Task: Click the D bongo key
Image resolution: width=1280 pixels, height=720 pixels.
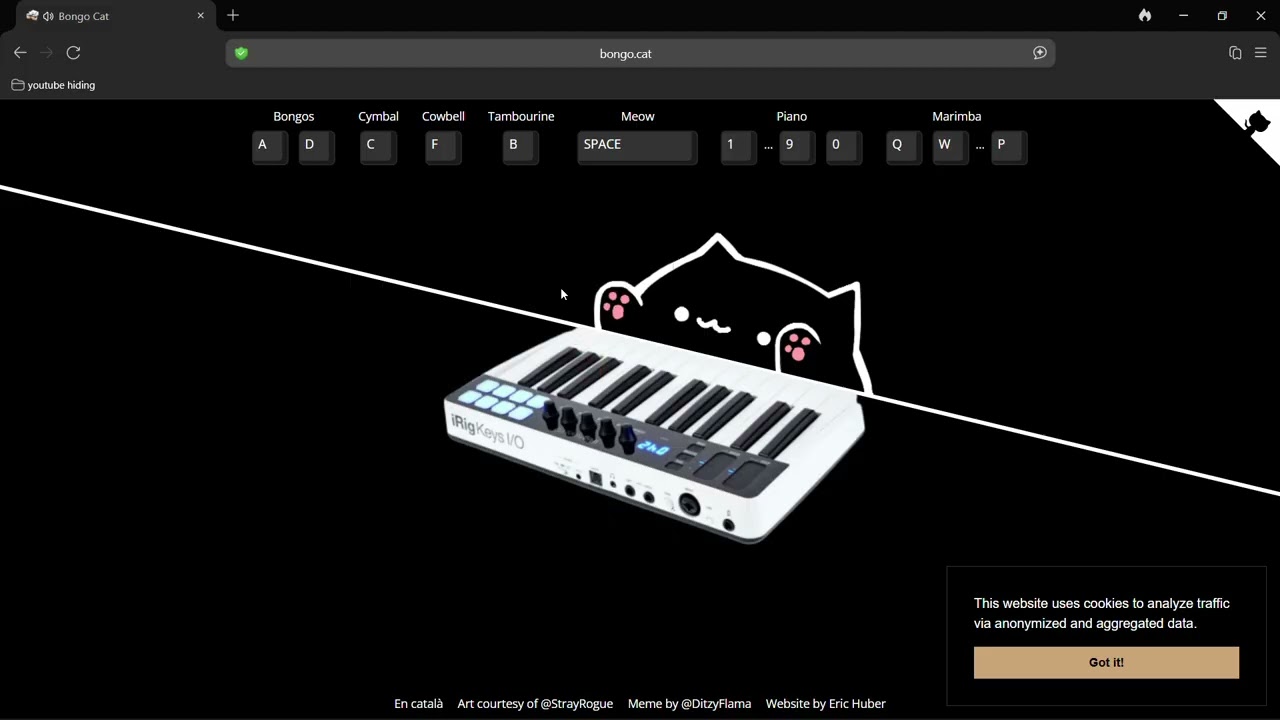Action: point(316,146)
